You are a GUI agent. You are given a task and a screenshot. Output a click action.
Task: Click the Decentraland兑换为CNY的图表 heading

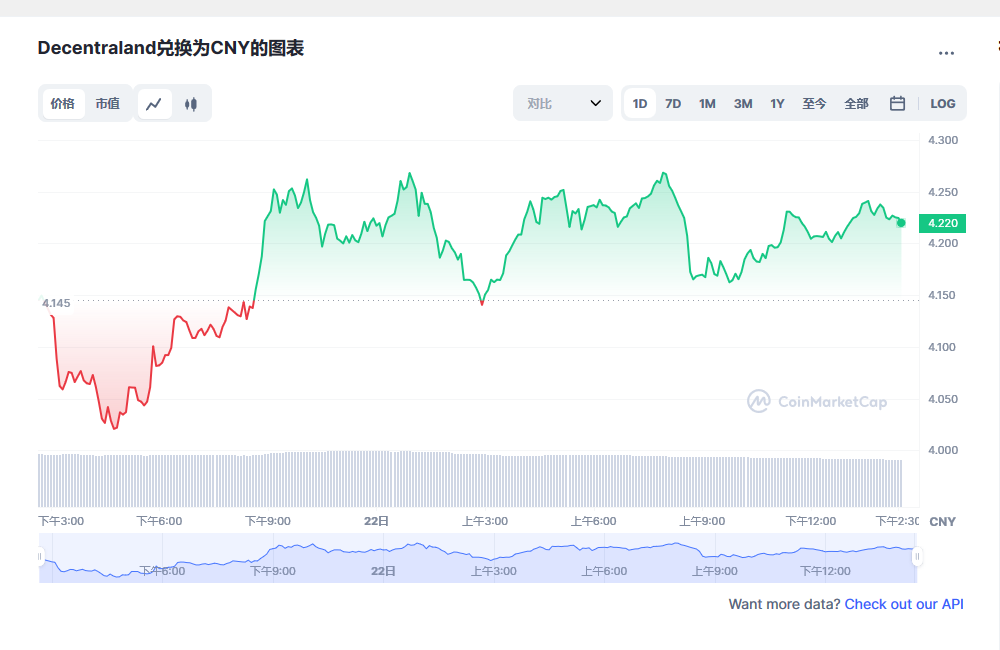(x=171, y=48)
